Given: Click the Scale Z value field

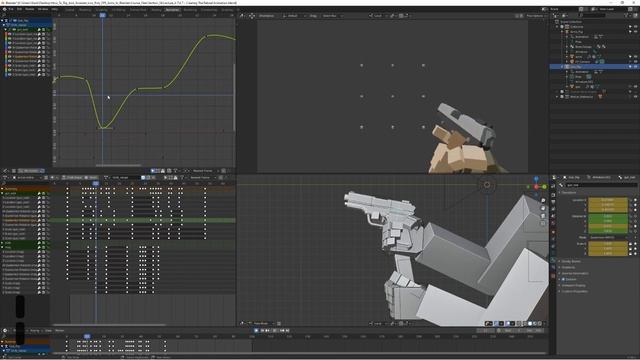Looking at the screenshot, I should 608,253.
